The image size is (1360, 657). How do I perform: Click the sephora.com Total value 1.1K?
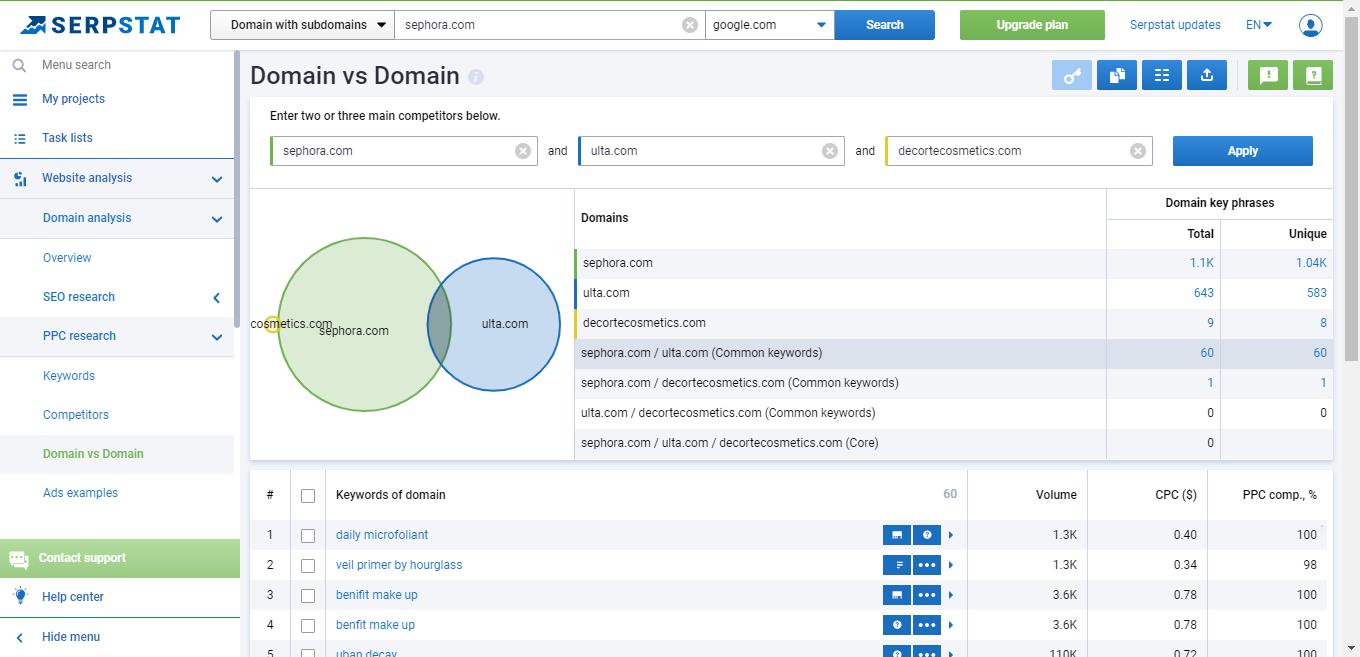1202,263
